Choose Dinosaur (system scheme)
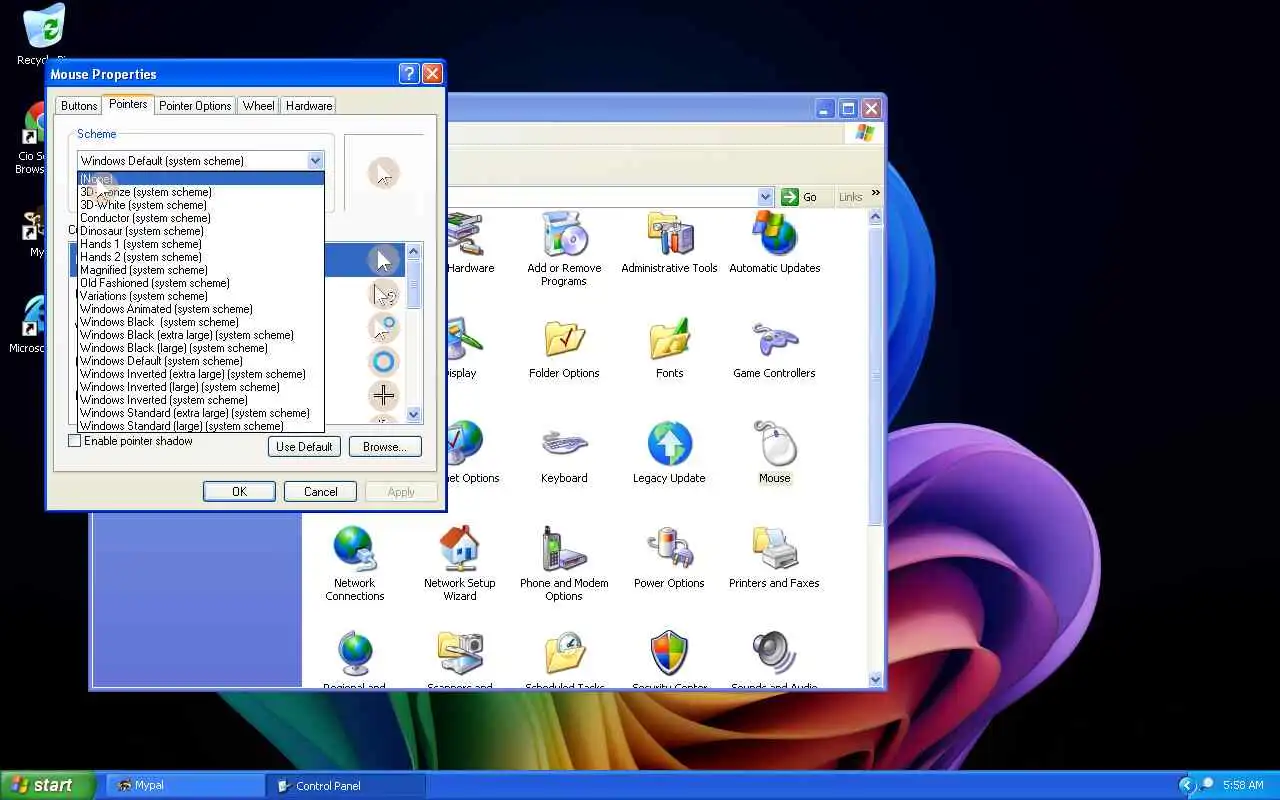1280x800 pixels. click(201, 231)
